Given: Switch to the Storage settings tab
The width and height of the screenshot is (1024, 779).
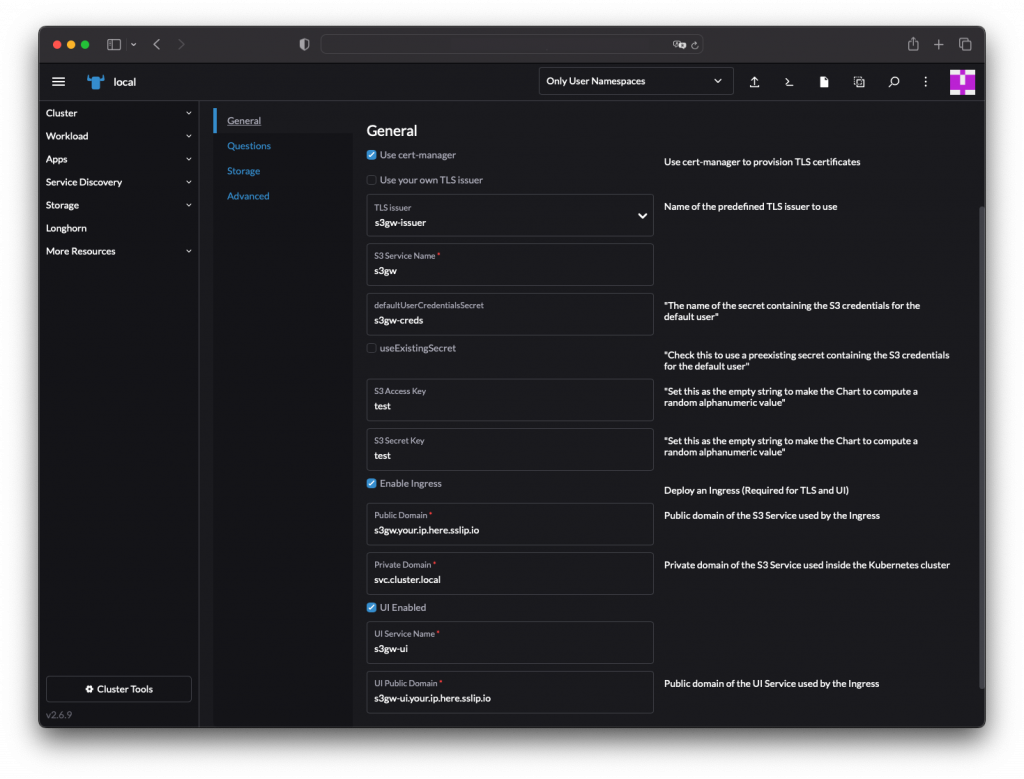Looking at the screenshot, I should point(243,171).
